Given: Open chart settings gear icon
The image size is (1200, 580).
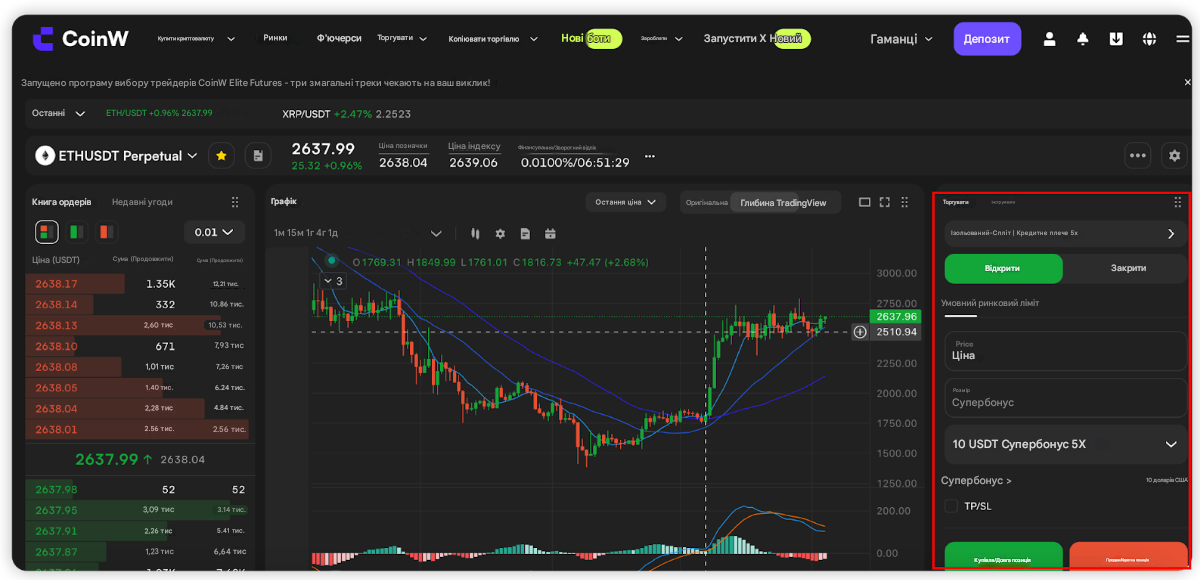Looking at the screenshot, I should tap(500, 233).
